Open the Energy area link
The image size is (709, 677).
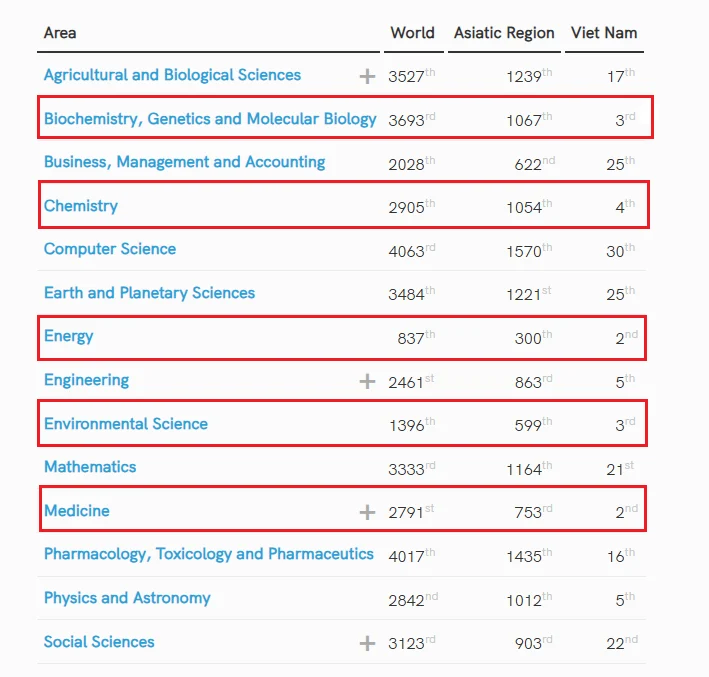(69, 336)
